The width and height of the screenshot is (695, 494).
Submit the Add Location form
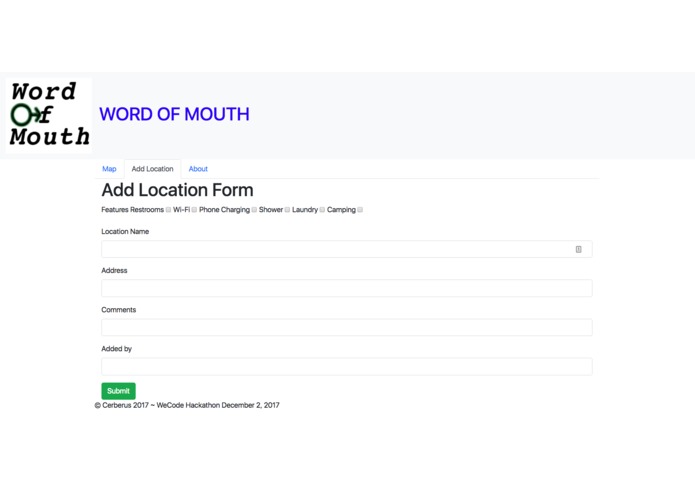point(118,391)
